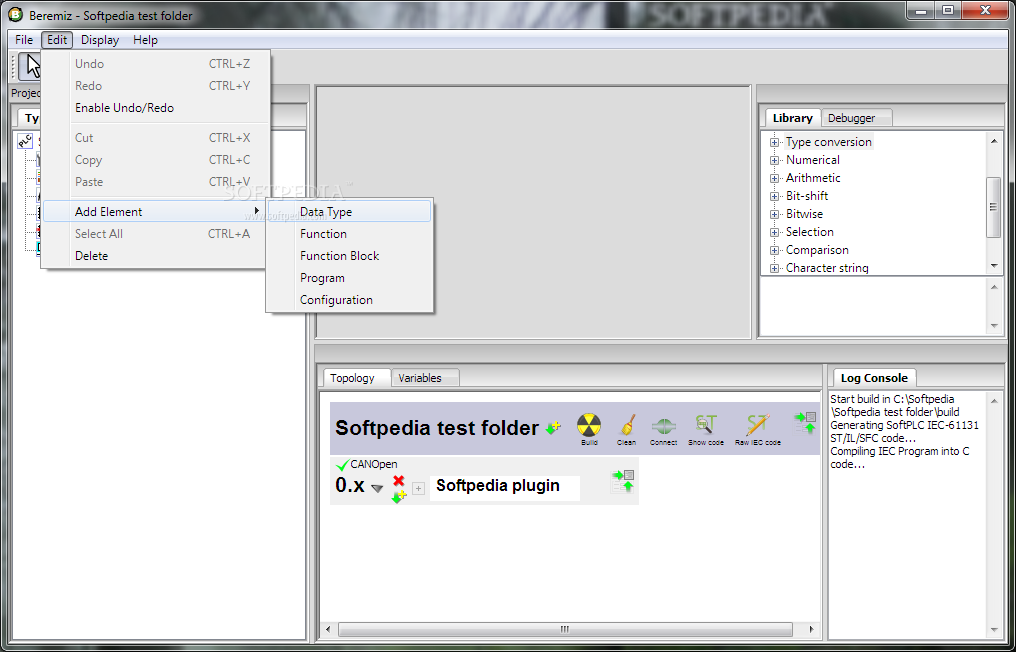Click the greyed Undo menu entry
This screenshot has height=652, width=1016.
[156, 64]
